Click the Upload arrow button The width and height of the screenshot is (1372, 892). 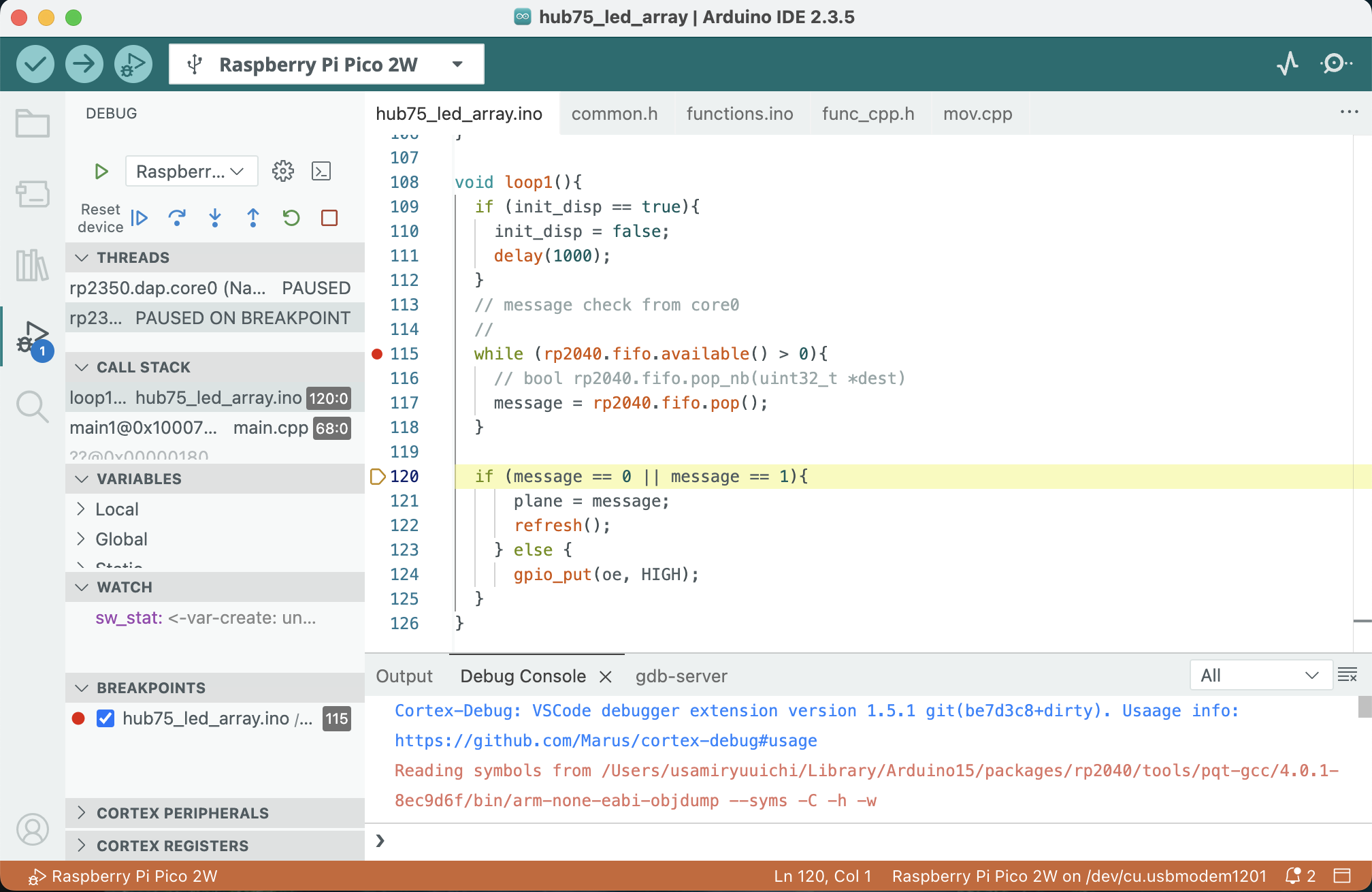(84, 64)
